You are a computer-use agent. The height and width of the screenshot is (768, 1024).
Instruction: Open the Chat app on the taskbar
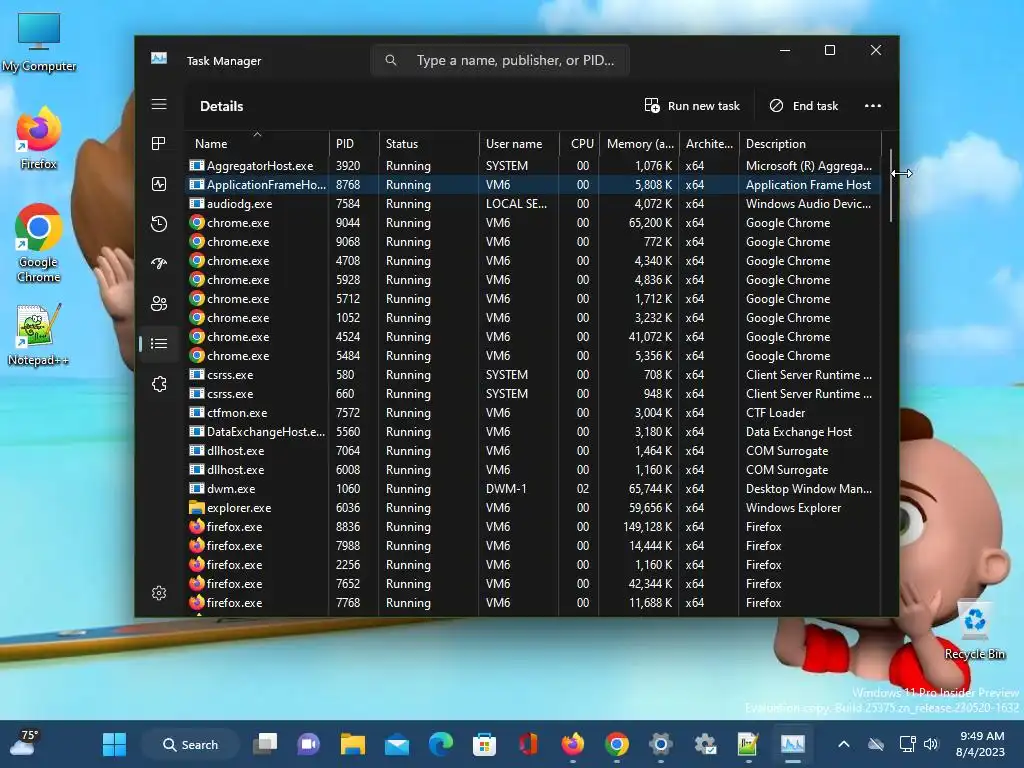pos(309,744)
